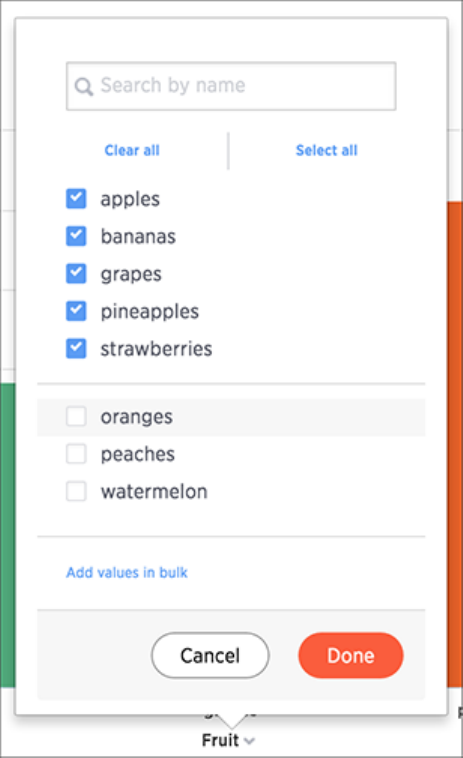The height and width of the screenshot is (758, 463).
Task: Click the magnifying glass search icon
Action: click(84, 87)
